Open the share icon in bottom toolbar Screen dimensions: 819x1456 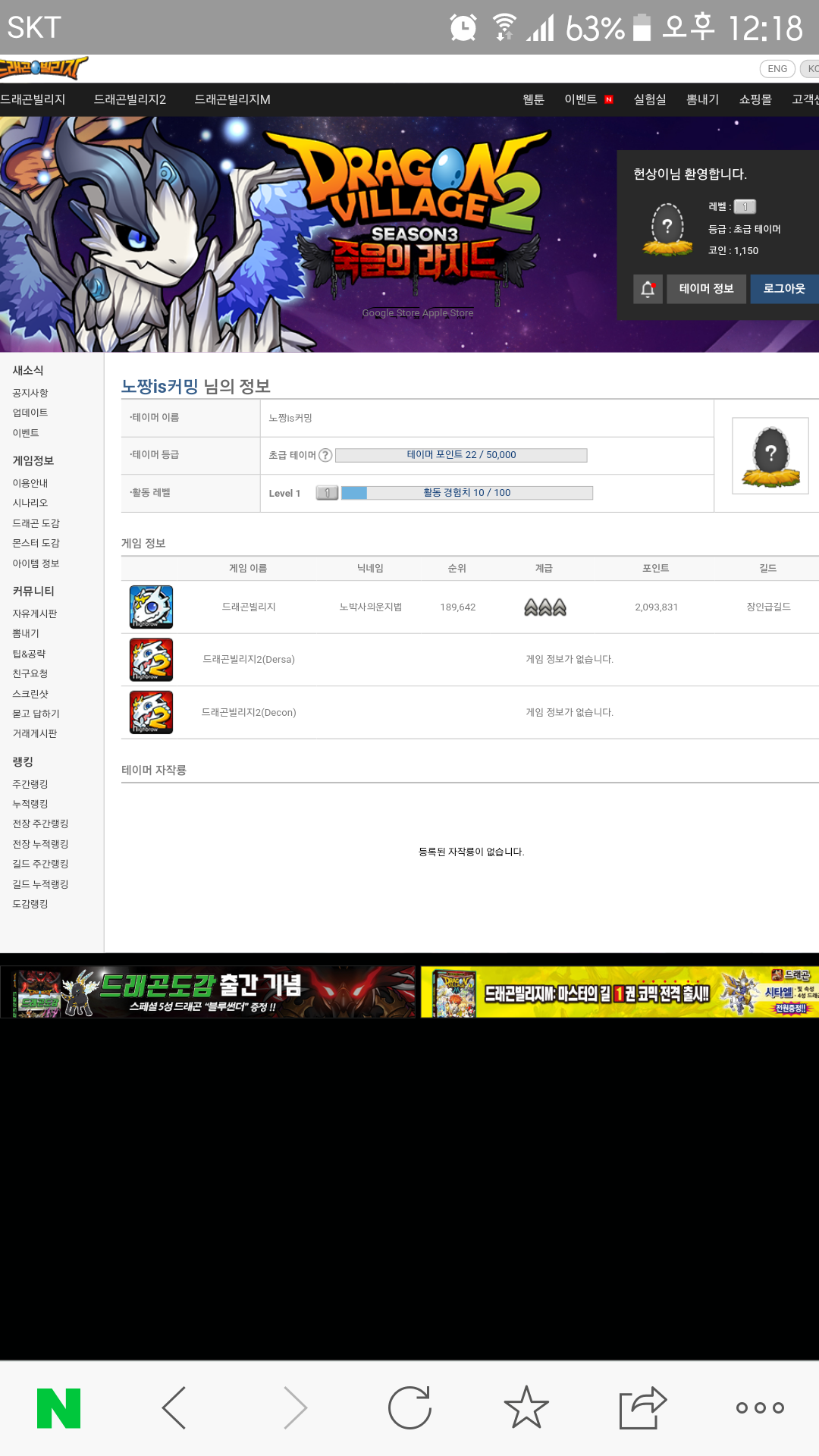click(x=643, y=1408)
